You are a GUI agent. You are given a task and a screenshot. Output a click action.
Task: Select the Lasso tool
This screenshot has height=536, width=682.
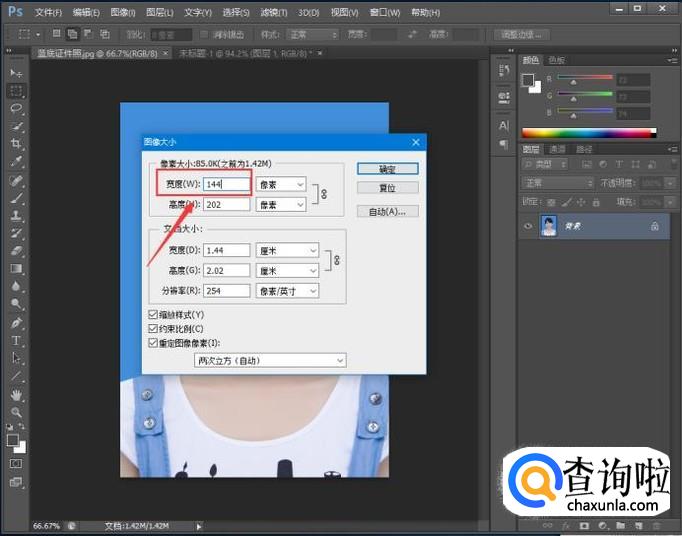pos(16,107)
